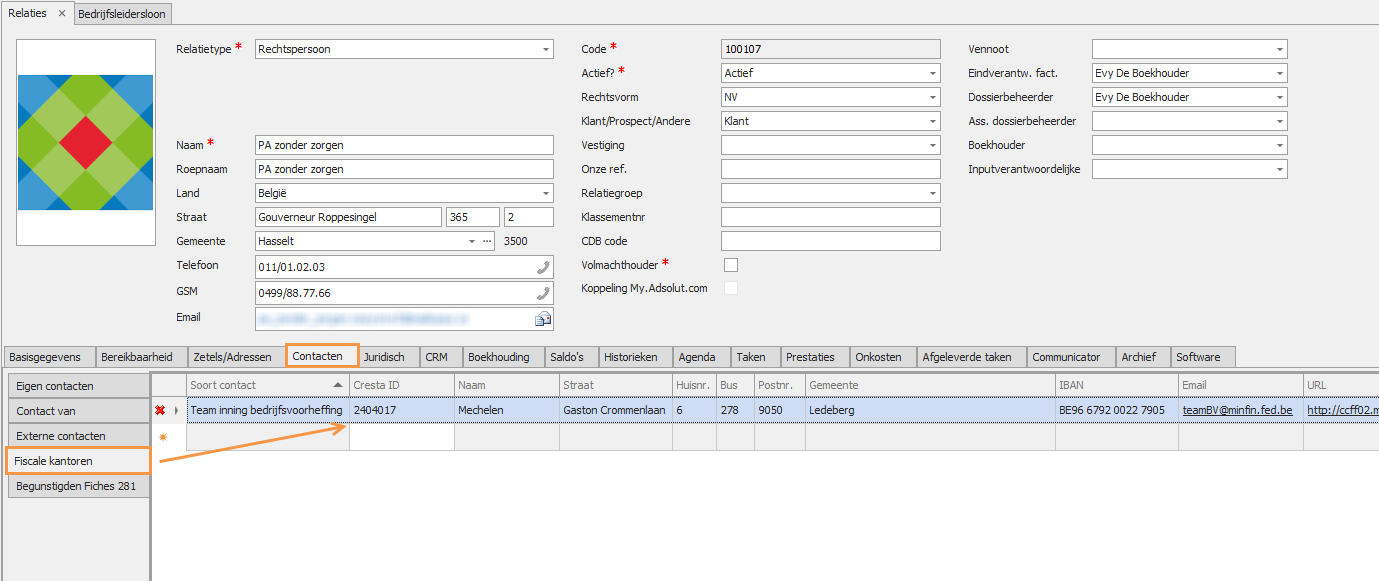The width and height of the screenshot is (1379, 581).
Task: Open the Land dropdown list
Action: point(546,193)
